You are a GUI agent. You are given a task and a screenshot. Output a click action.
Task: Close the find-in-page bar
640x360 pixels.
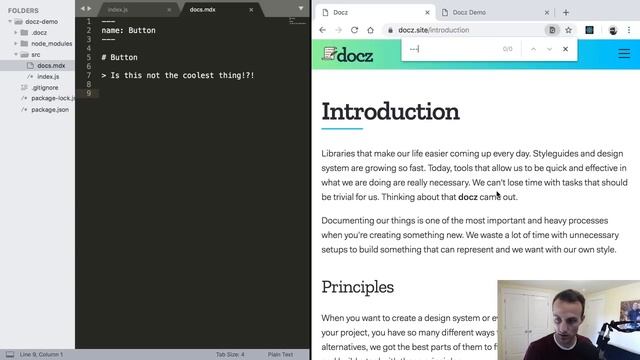point(565,49)
